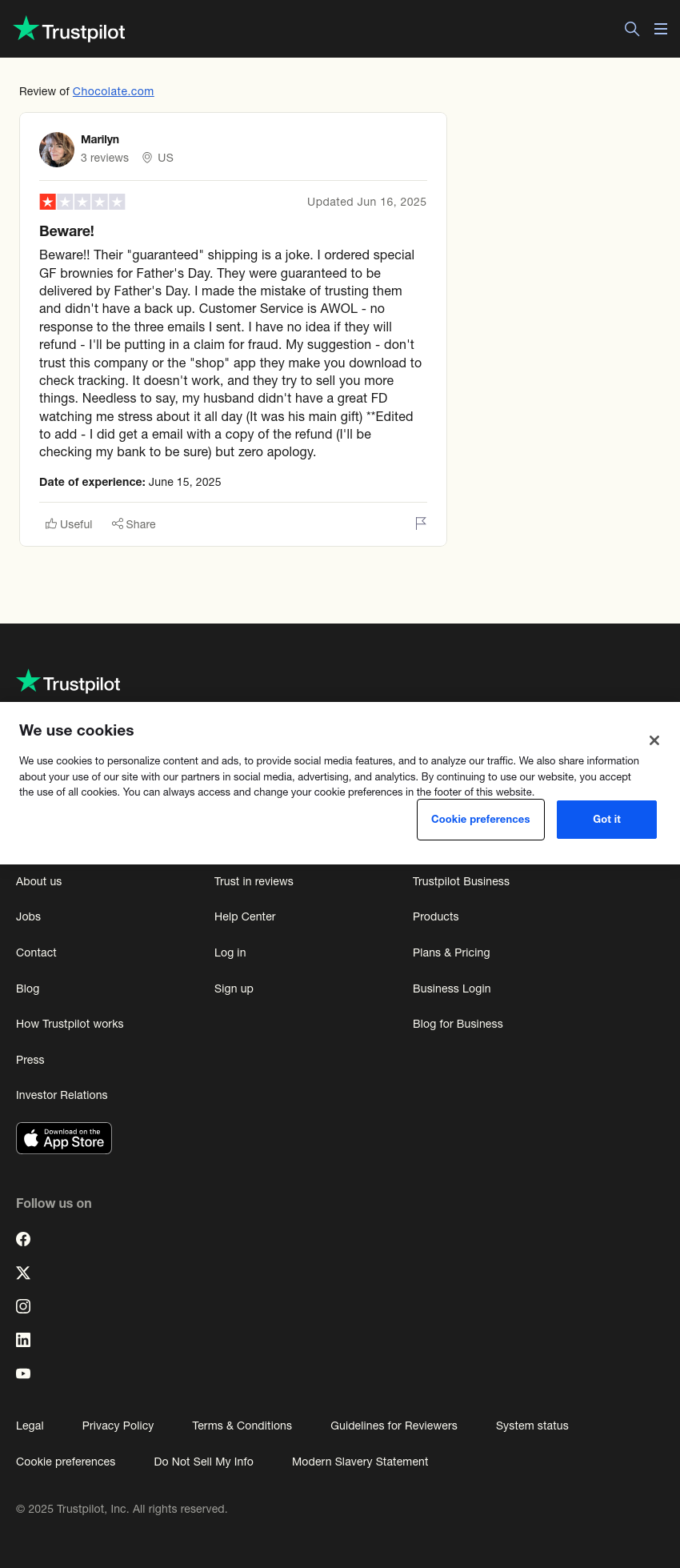This screenshot has height=1568, width=680.
Task: Click the US location label
Action: (x=158, y=158)
